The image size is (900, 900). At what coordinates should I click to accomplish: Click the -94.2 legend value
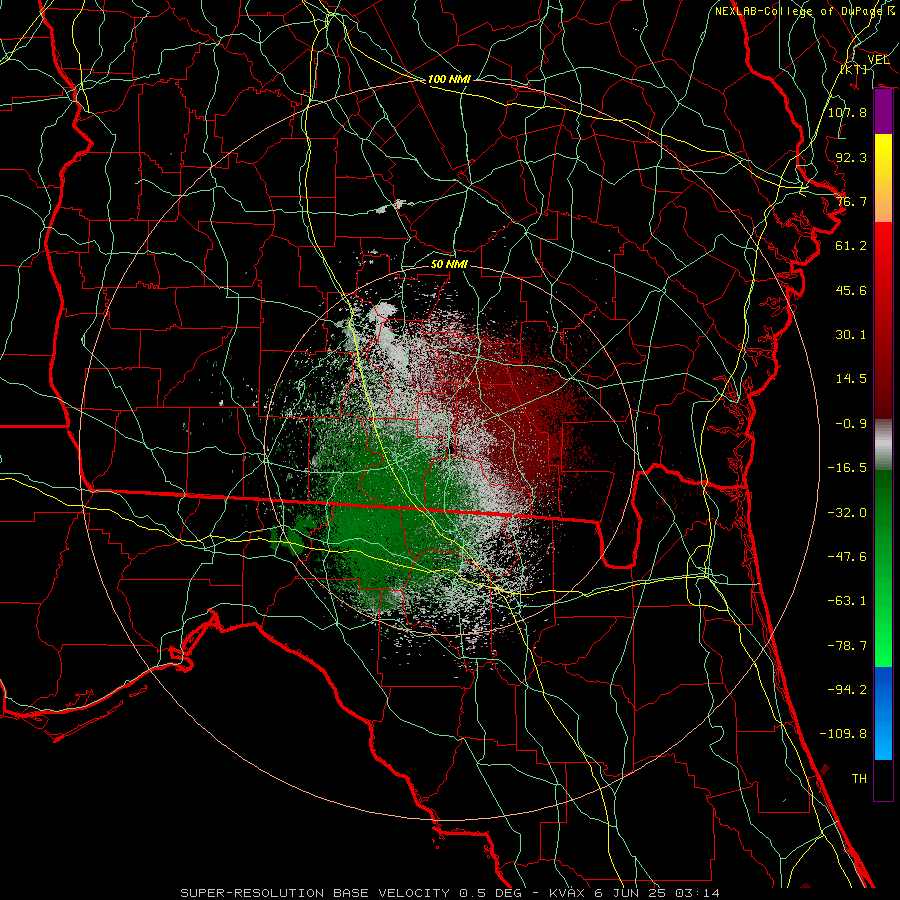pyautogui.click(x=847, y=690)
